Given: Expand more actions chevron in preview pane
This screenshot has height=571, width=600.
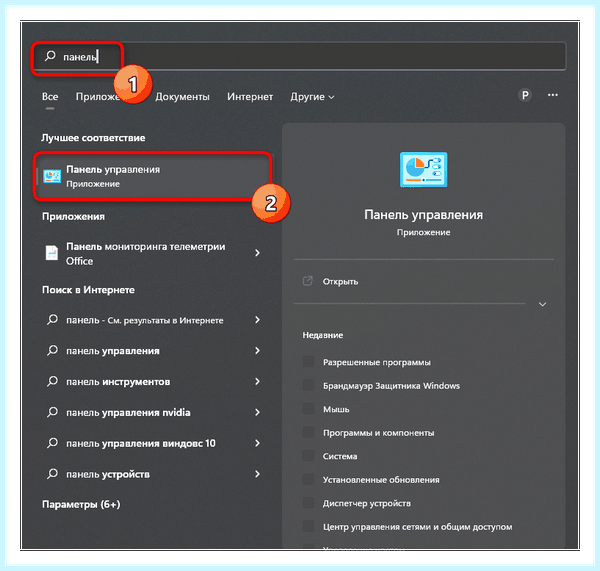Looking at the screenshot, I should point(542,304).
